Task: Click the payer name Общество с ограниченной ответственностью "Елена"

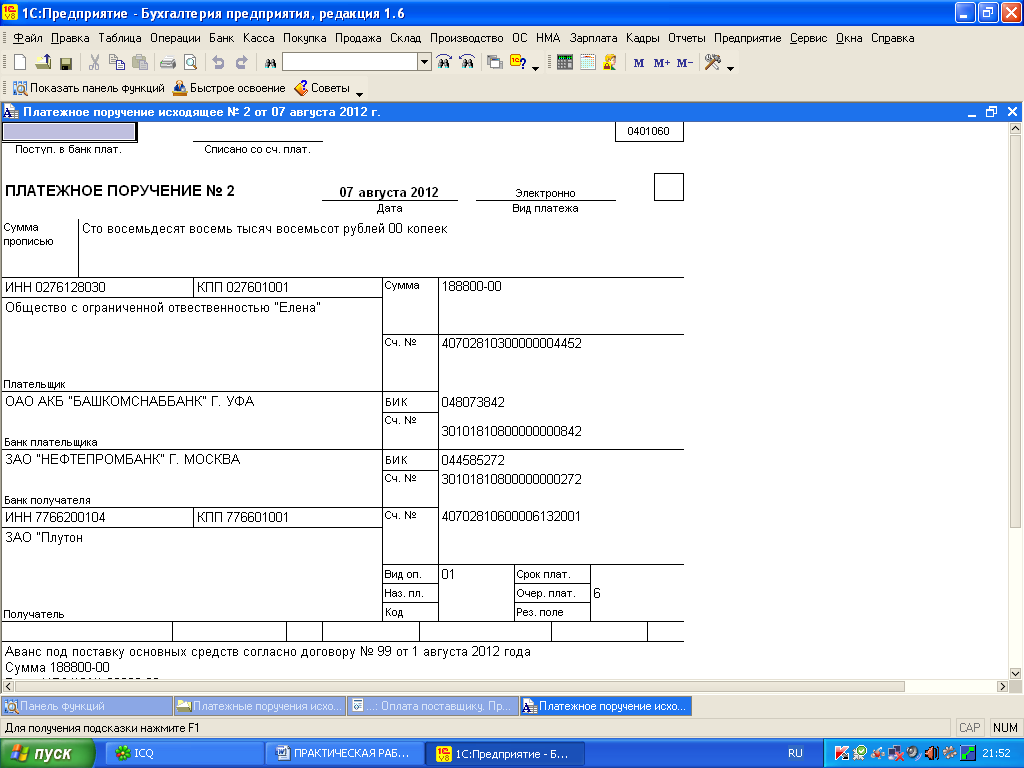Action: (x=163, y=308)
